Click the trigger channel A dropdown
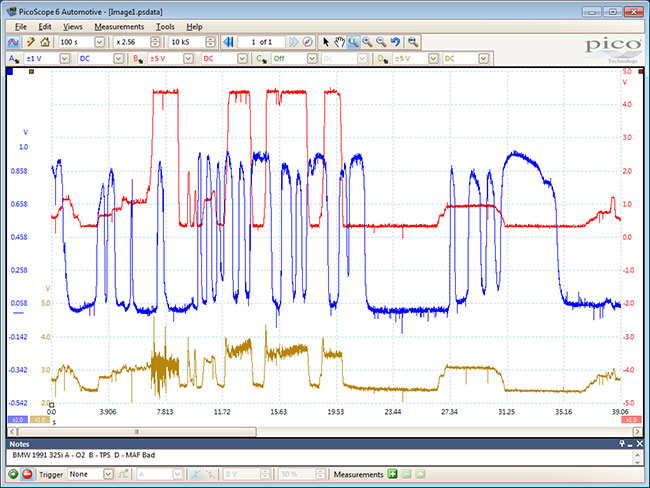The width and height of the screenshot is (650, 488). (x=160, y=474)
